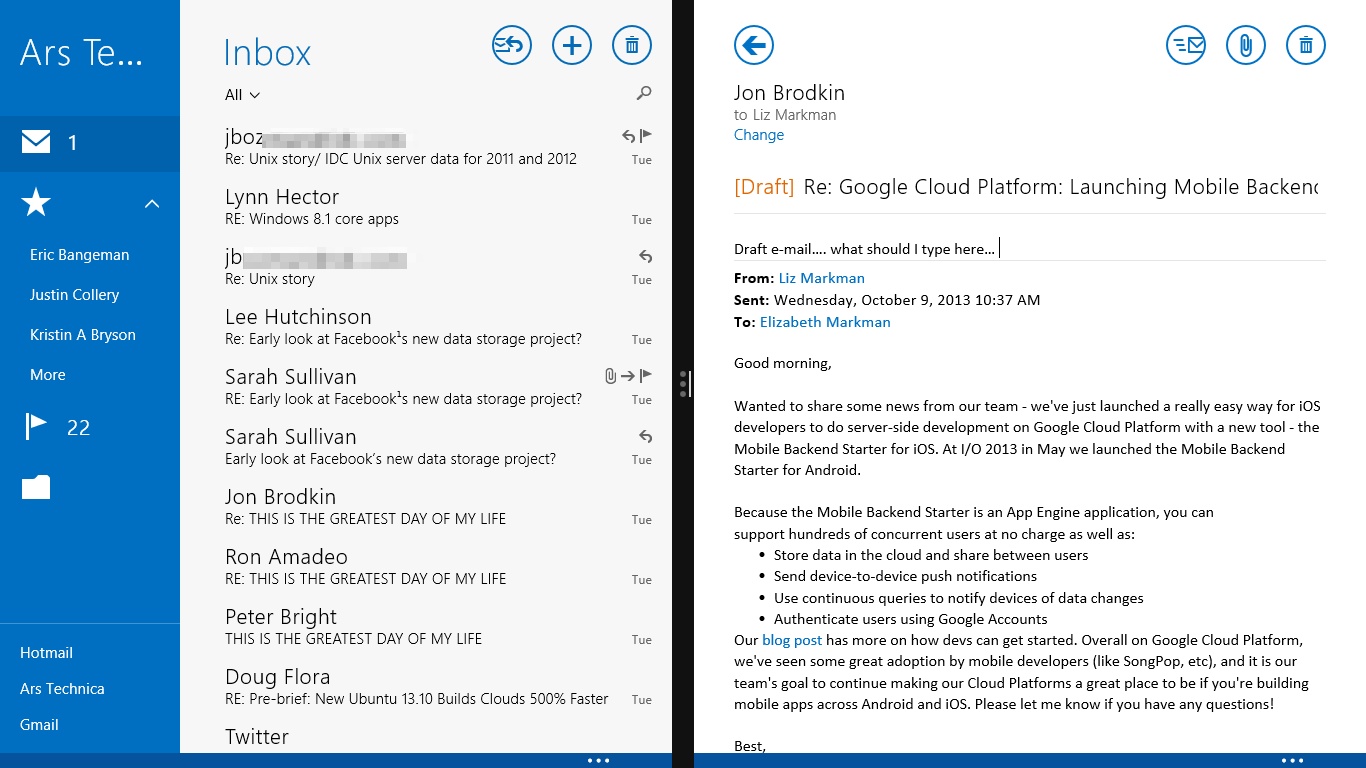The image size is (1366, 768).
Task: Toggle flag on the IDC Unix server data email
Action: (x=646, y=135)
